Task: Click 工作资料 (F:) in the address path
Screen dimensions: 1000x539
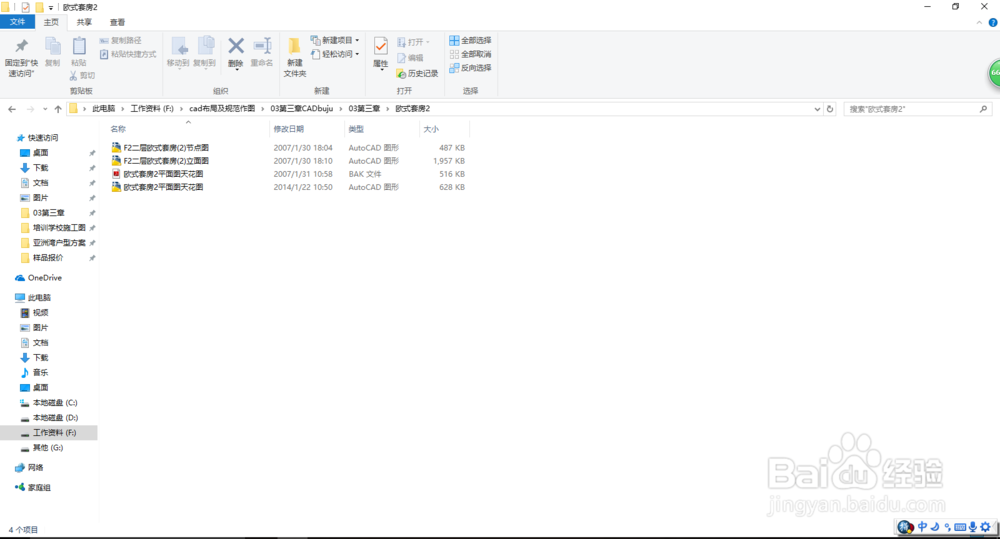Action: (152, 108)
